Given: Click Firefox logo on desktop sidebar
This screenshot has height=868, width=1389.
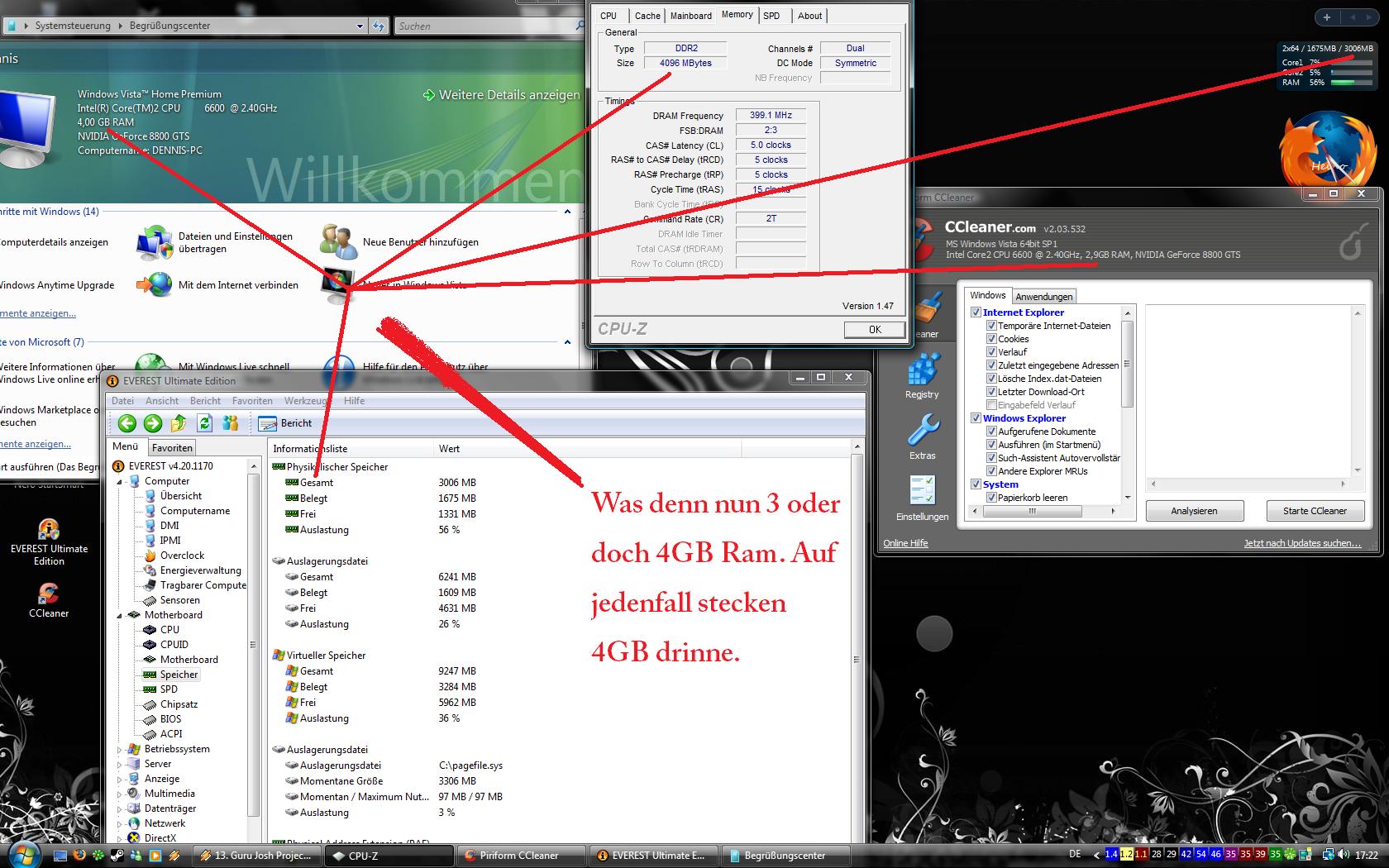Looking at the screenshot, I should click(x=1329, y=151).
